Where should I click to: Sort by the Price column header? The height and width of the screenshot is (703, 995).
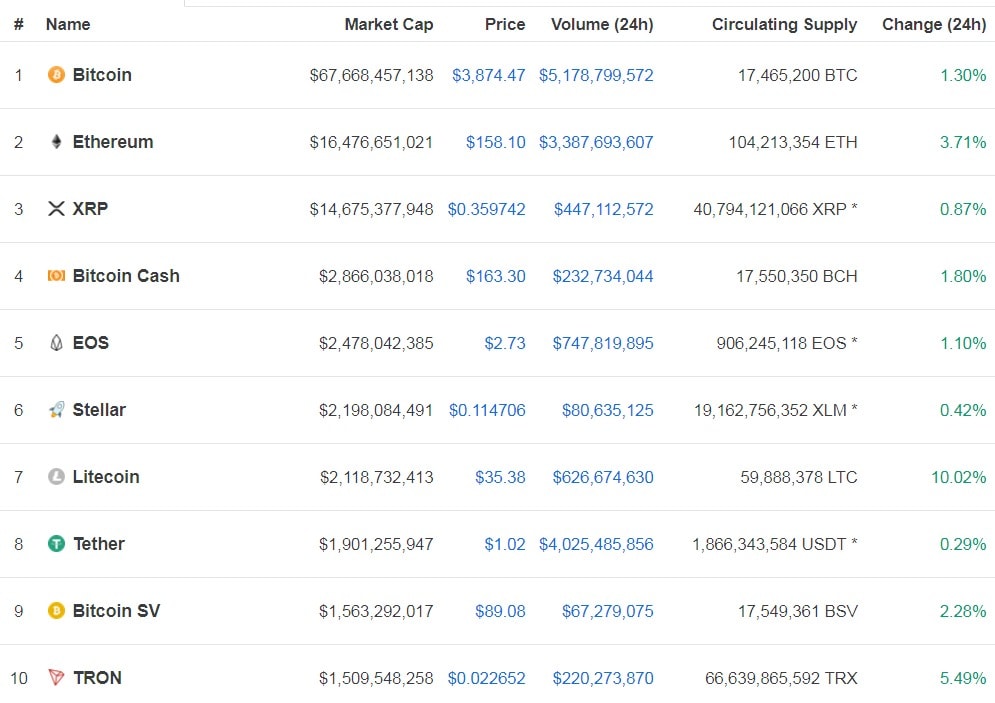(504, 24)
